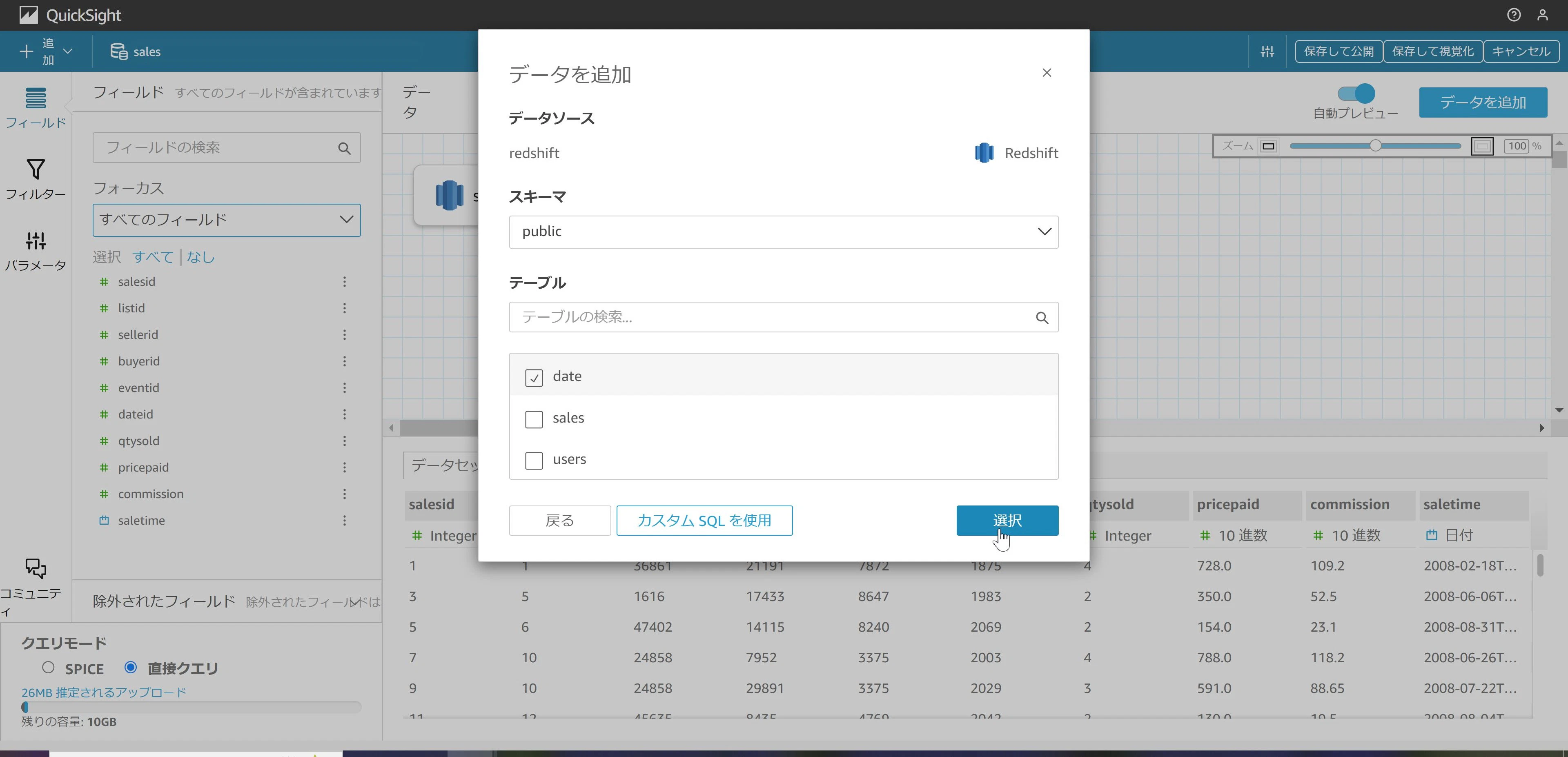Viewport: 1568px width, 757px height.
Task: Click the sales dataset icon in toolbar
Action: [118, 52]
